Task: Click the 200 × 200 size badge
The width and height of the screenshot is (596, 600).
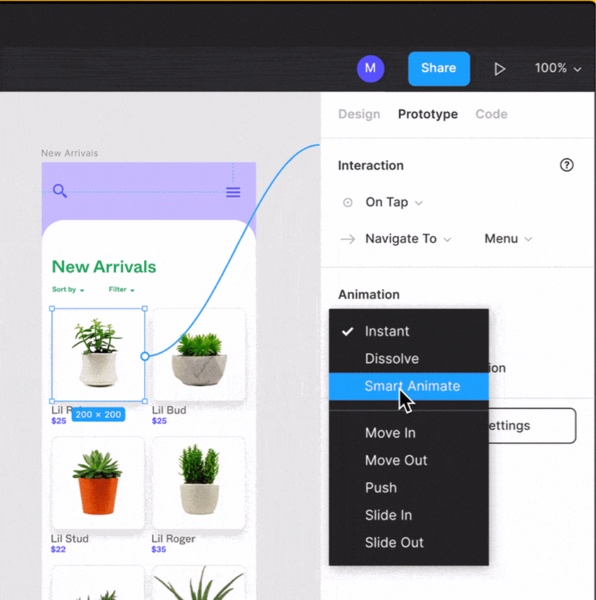Action: (x=98, y=414)
